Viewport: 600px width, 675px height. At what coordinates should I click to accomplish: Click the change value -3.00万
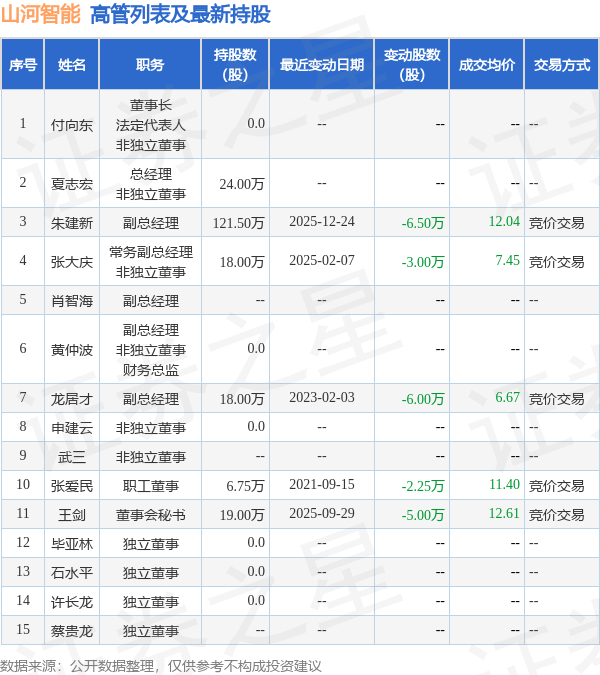(423, 262)
